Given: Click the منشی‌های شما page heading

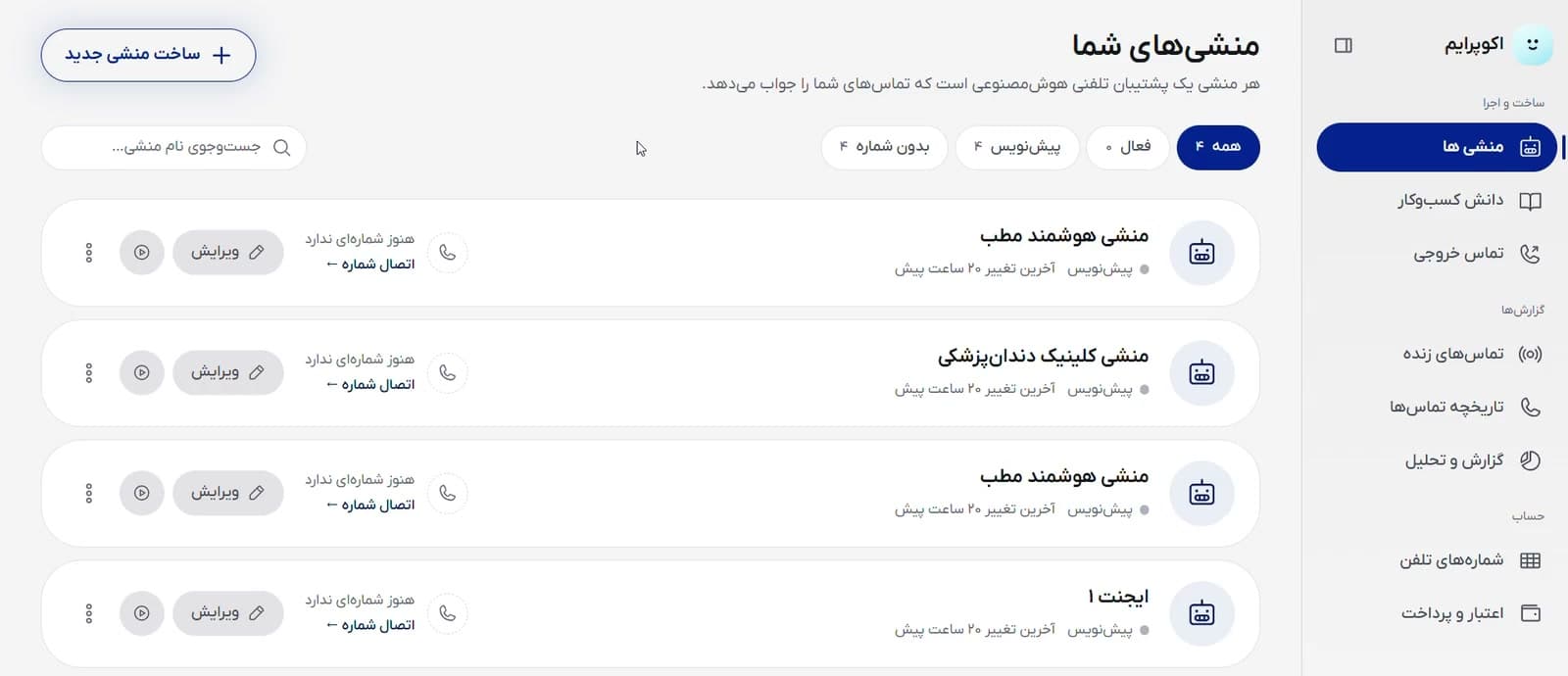Looking at the screenshot, I should coord(1165,45).
